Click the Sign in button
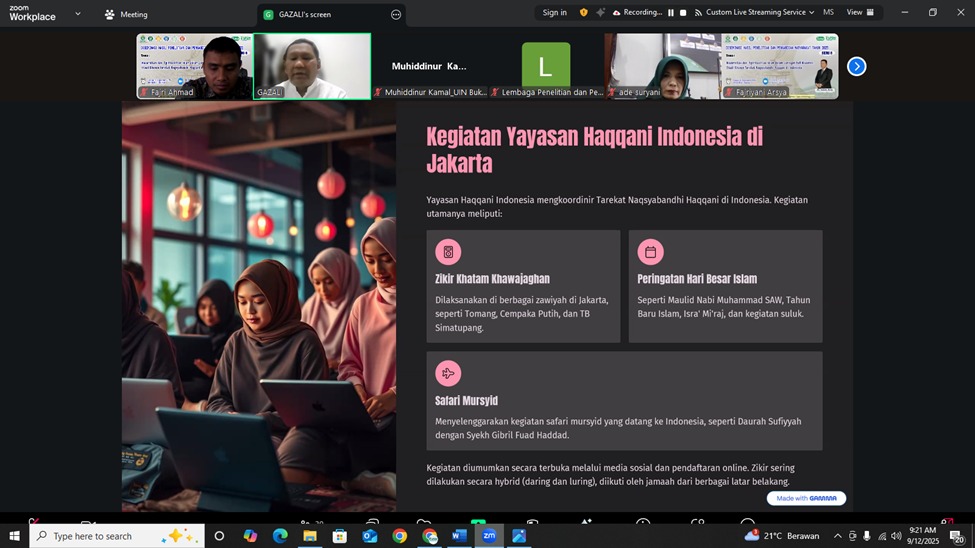This screenshot has height=548, width=975. (x=554, y=13)
